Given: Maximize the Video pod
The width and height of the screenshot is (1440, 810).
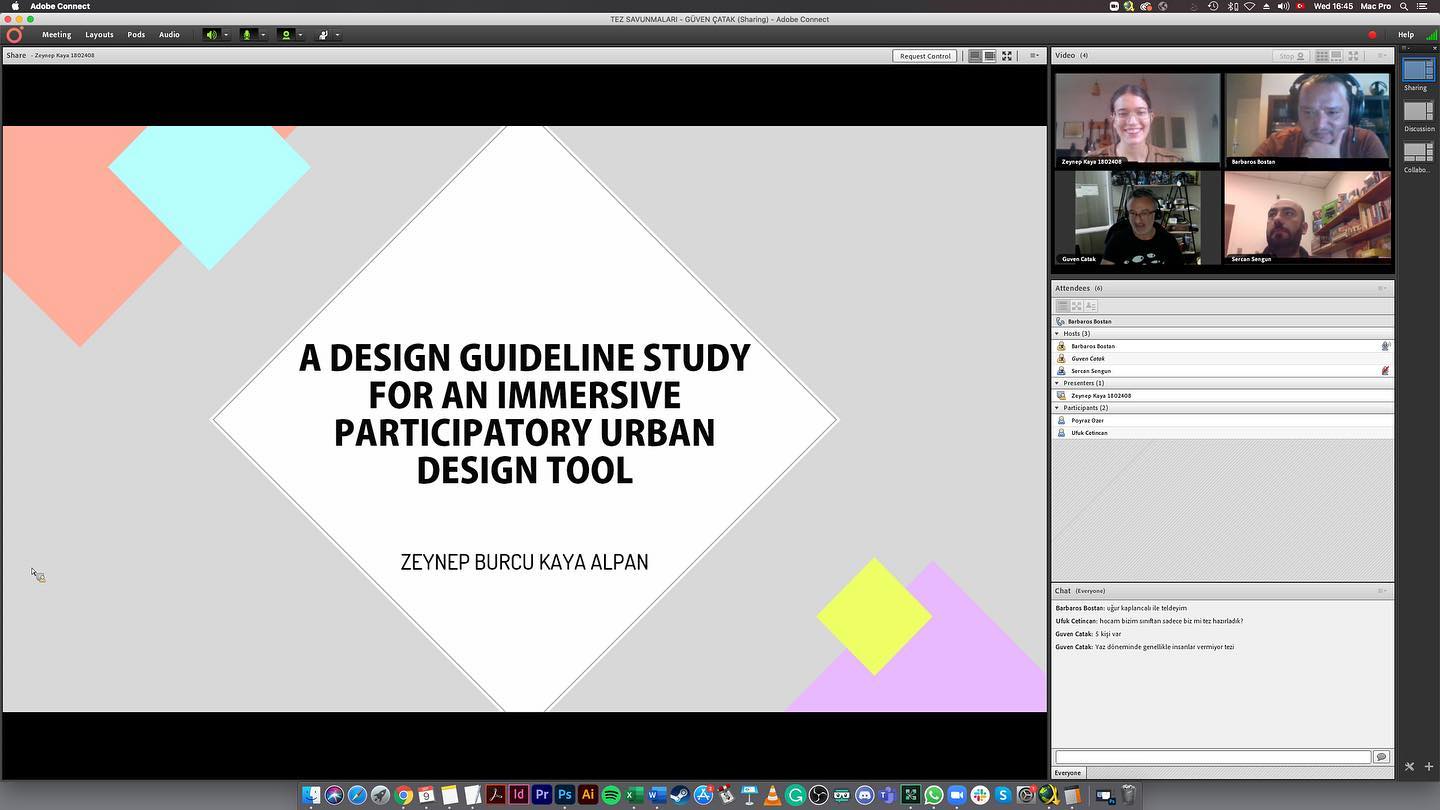Looking at the screenshot, I should point(1354,56).
